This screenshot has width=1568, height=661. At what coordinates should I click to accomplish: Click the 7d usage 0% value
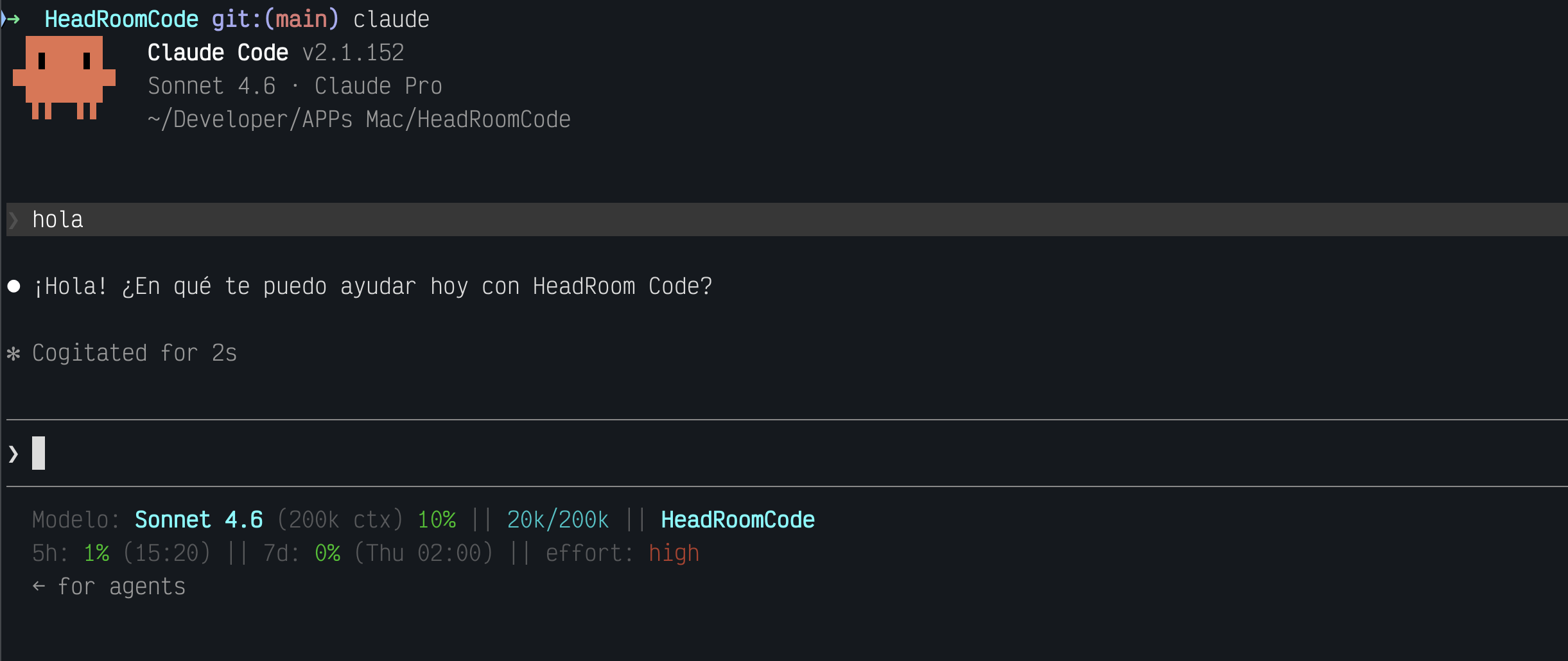pyautogui.click(x=327, y=553)
